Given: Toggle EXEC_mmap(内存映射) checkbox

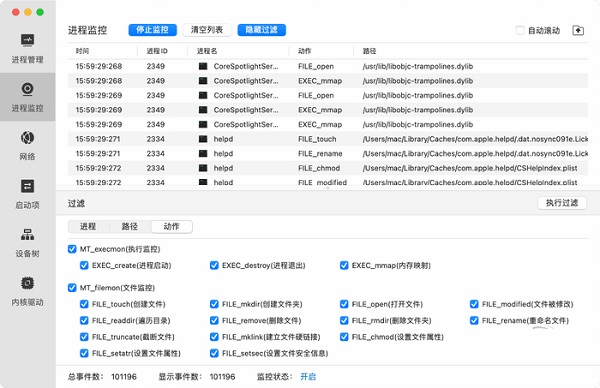Looking at the screenshot, I should click(344, 266).
